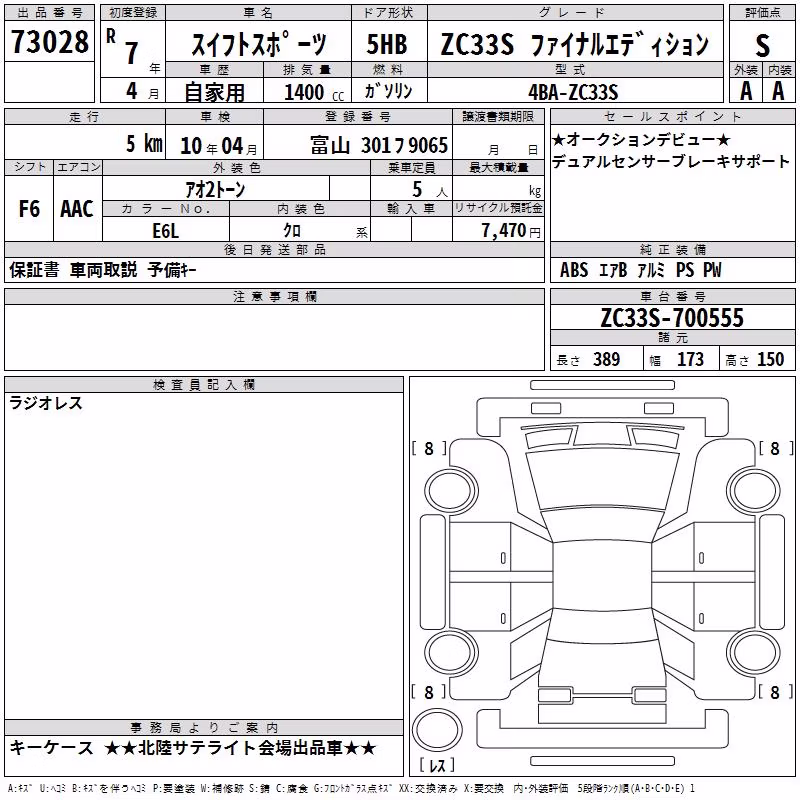
Task: Click the roof panel in car diagram
Action: [602, 576]
